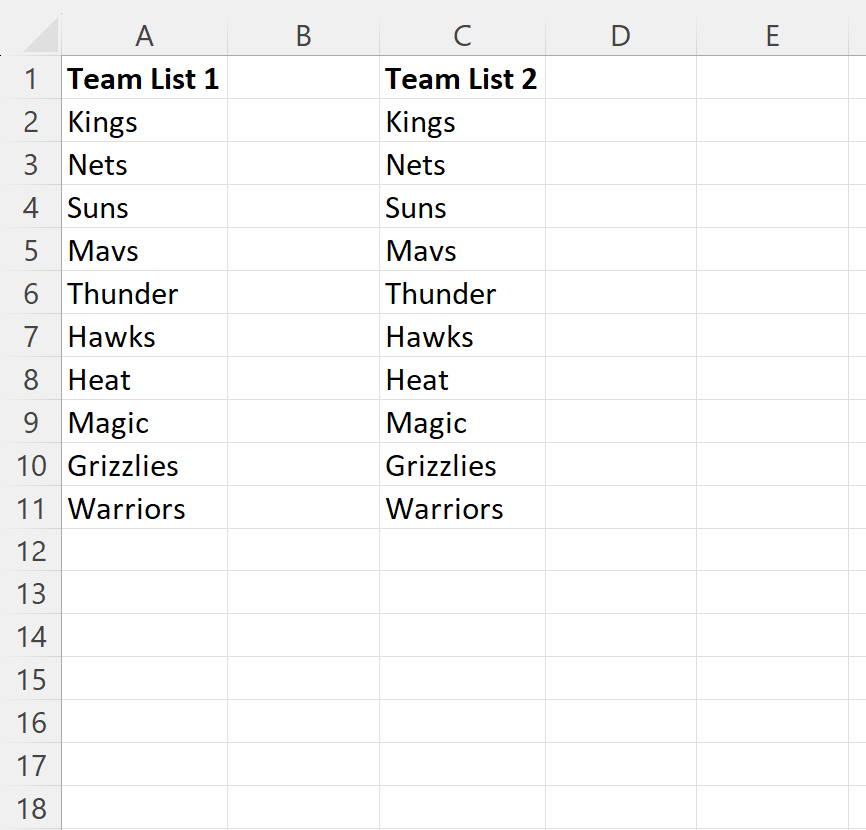866x830 pixels.
Task: Select the Mavs cell in column A
Action: 144,250
